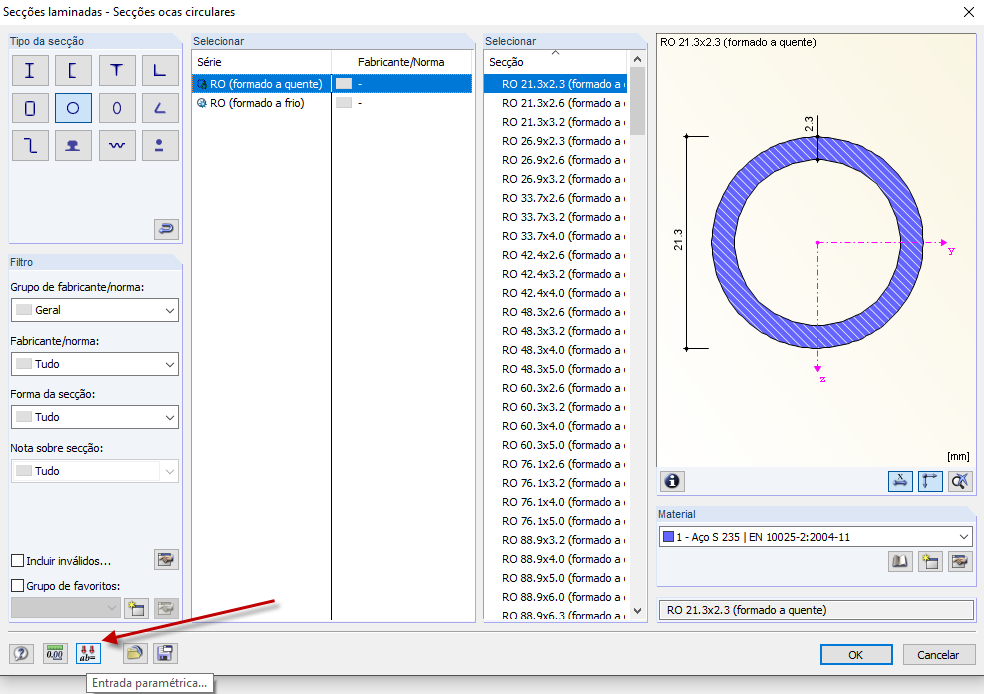Select the Z-section type icon
984x694 pixels.
coord(30,146)
